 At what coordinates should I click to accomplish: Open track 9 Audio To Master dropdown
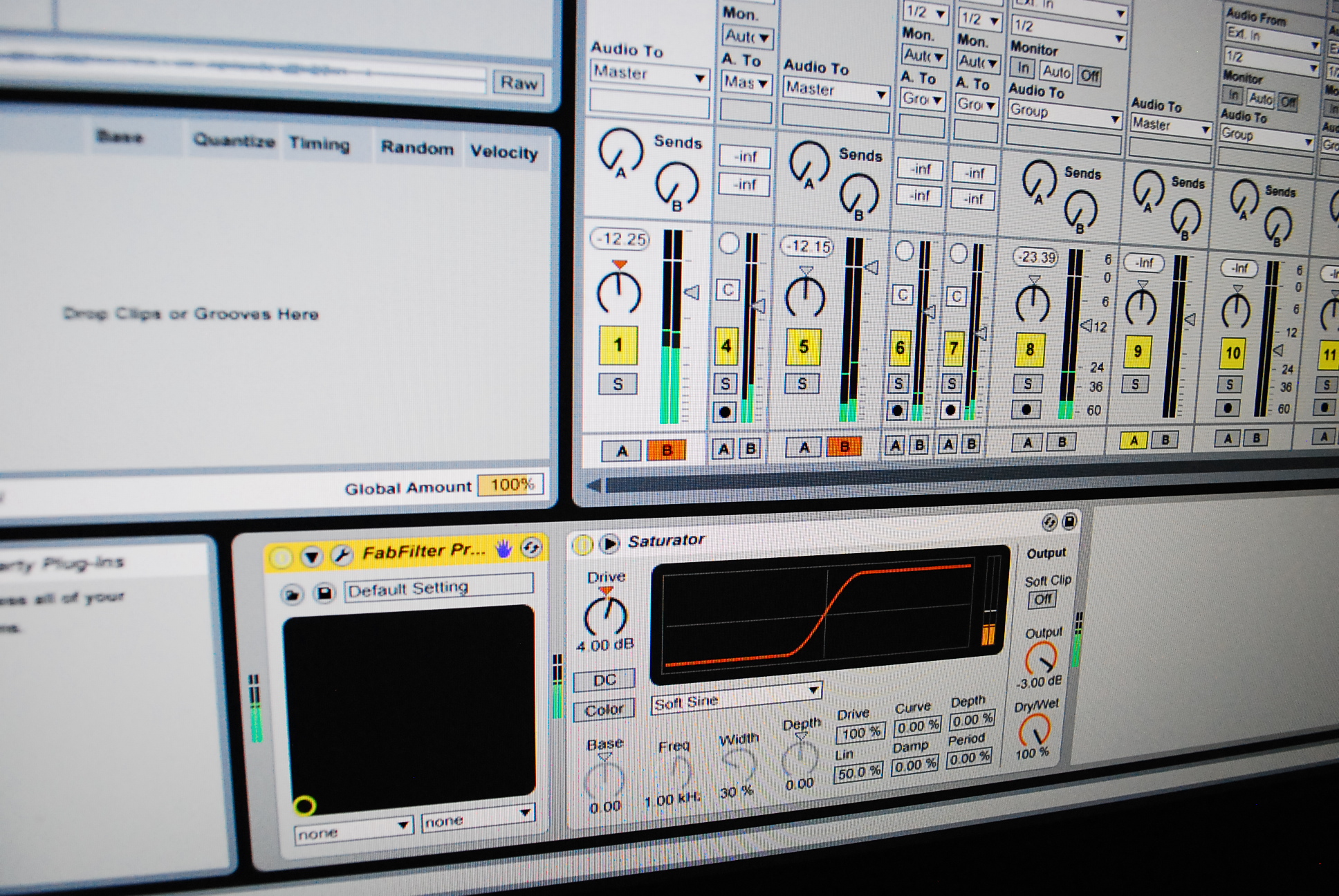tap(1171, 126)
